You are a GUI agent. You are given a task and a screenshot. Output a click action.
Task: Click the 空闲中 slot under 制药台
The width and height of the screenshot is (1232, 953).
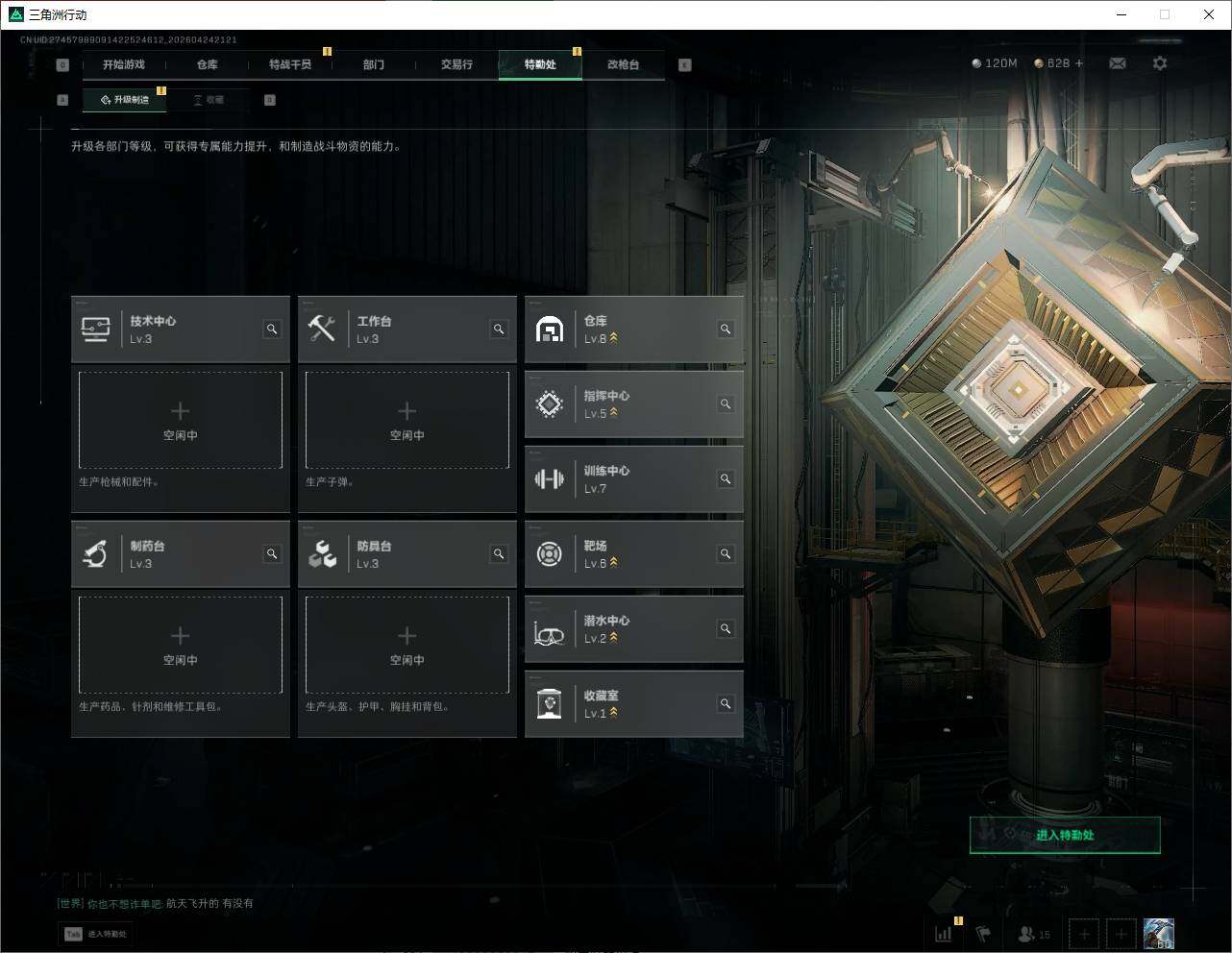181,645
